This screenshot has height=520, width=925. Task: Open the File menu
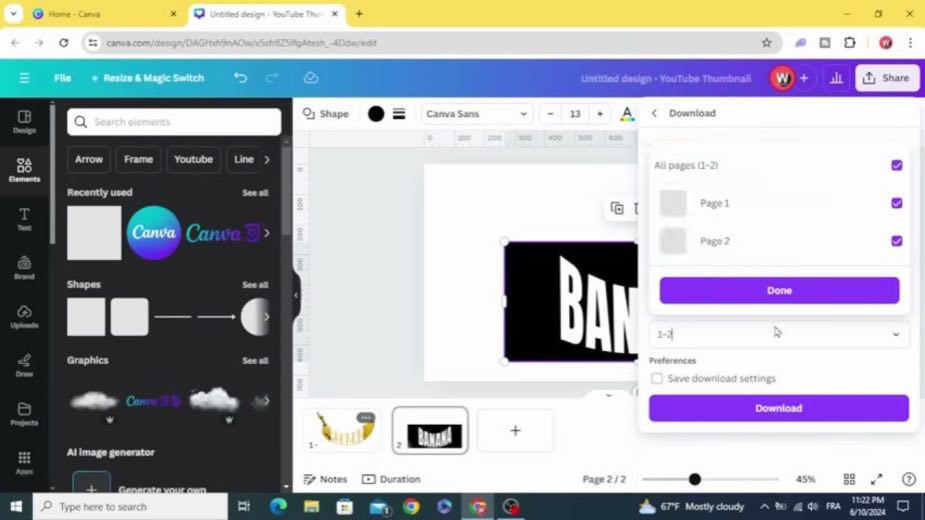[x=62, y=78]
